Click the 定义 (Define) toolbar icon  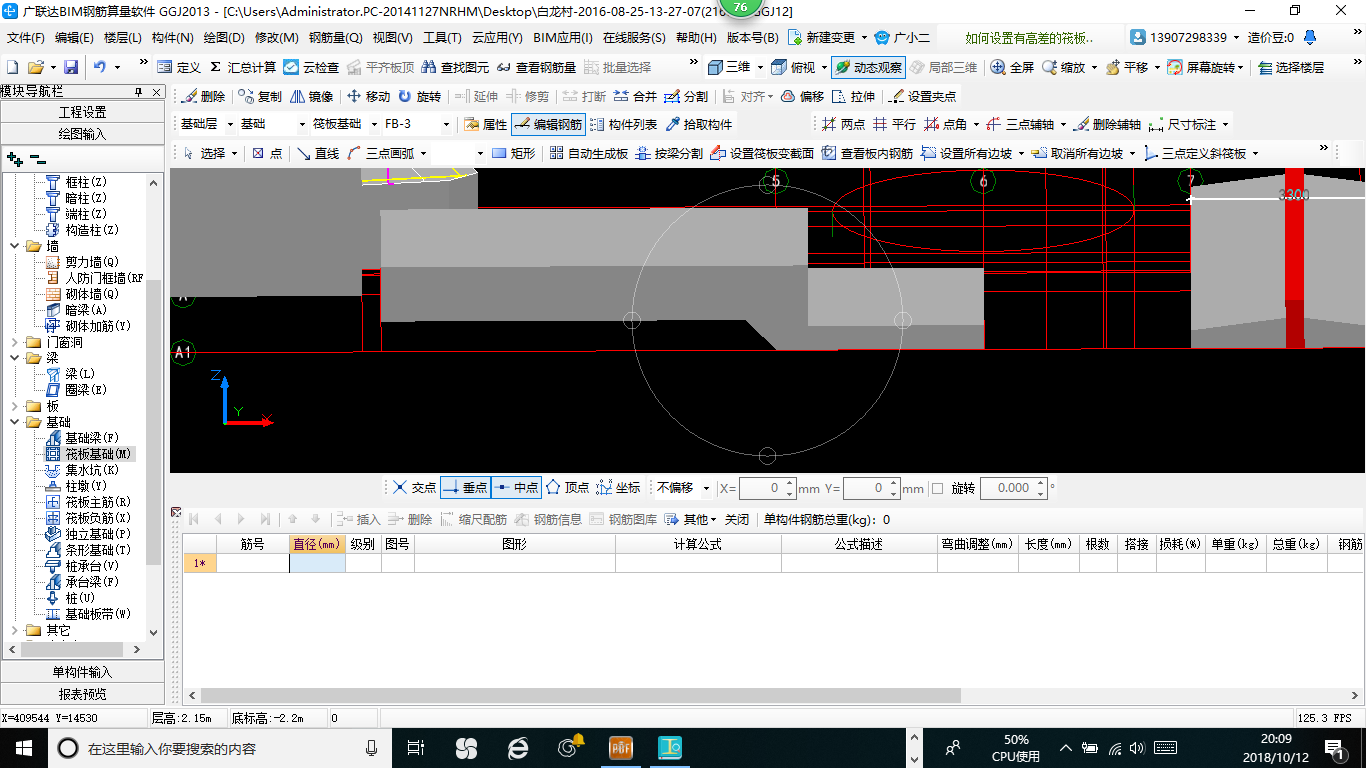179,67
